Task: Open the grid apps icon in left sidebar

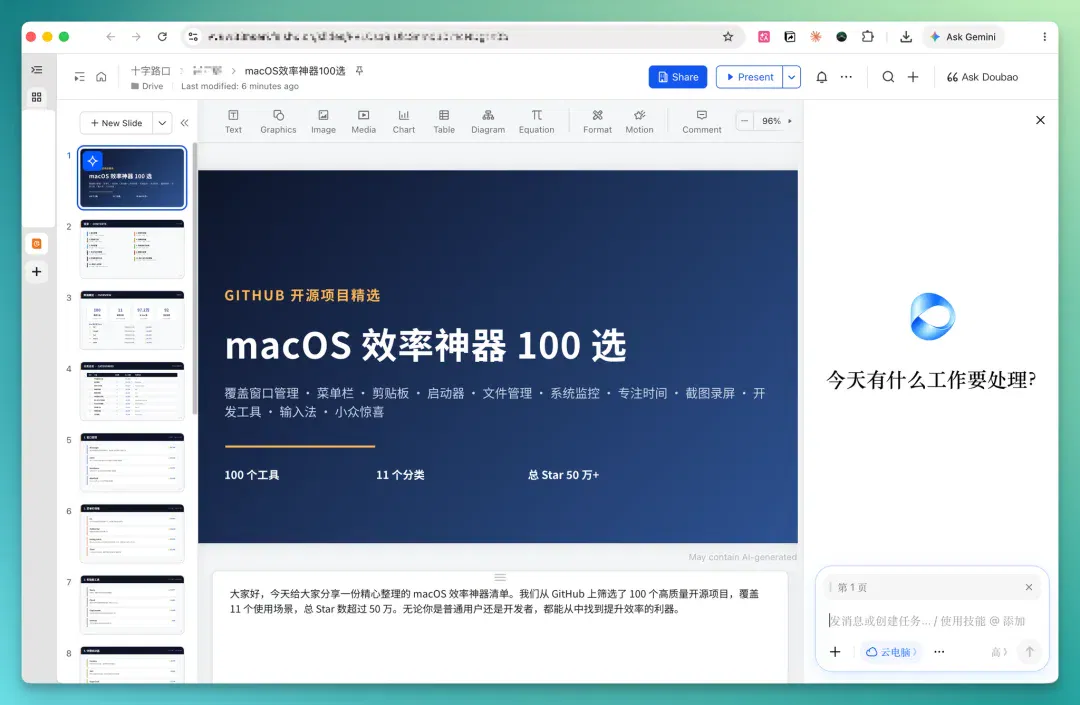Action: 37,97
